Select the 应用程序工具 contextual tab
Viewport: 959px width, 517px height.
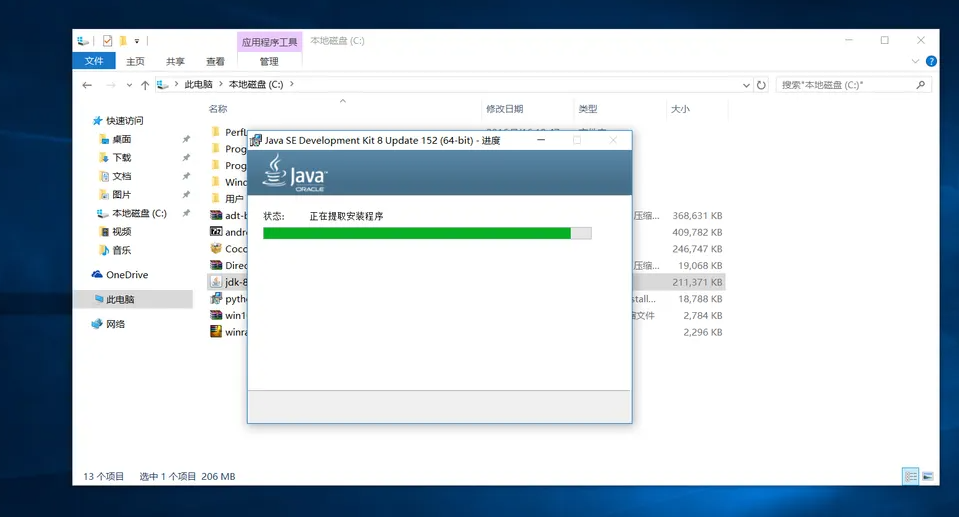269,42
